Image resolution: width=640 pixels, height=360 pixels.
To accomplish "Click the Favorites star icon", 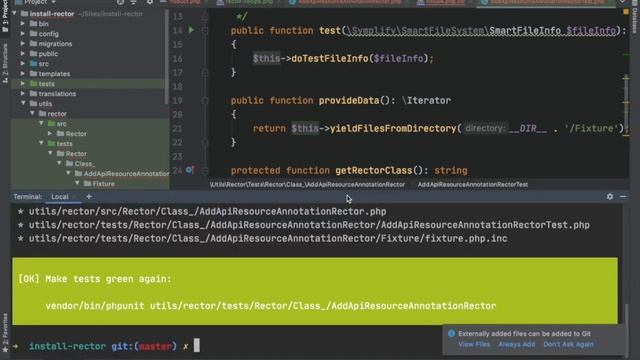I will point(5,350).
